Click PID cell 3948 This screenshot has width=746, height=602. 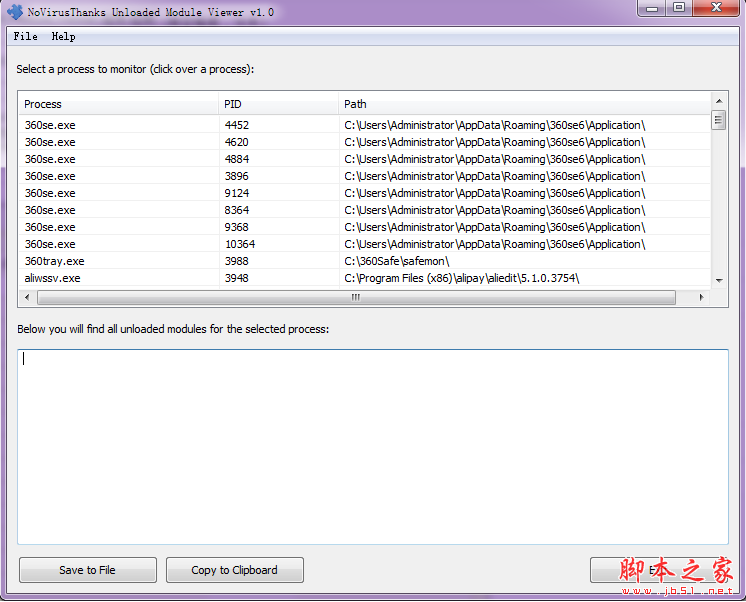[x=236, y=278]
